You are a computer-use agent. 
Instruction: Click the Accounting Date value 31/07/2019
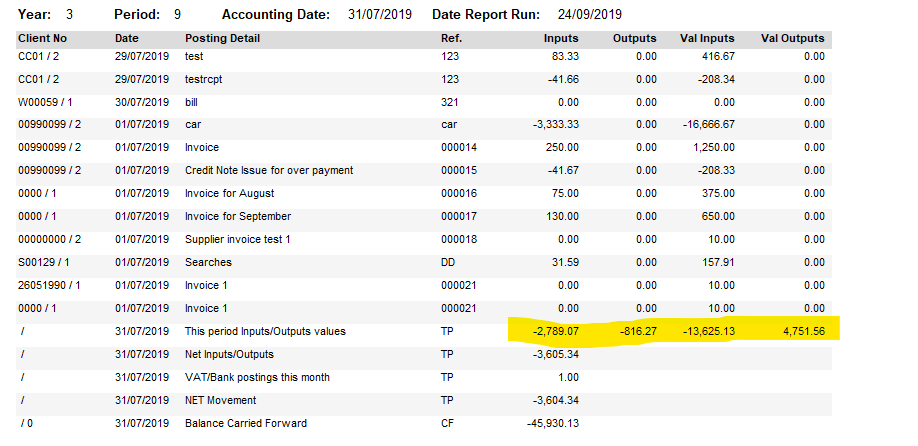(x=379, y=15)
